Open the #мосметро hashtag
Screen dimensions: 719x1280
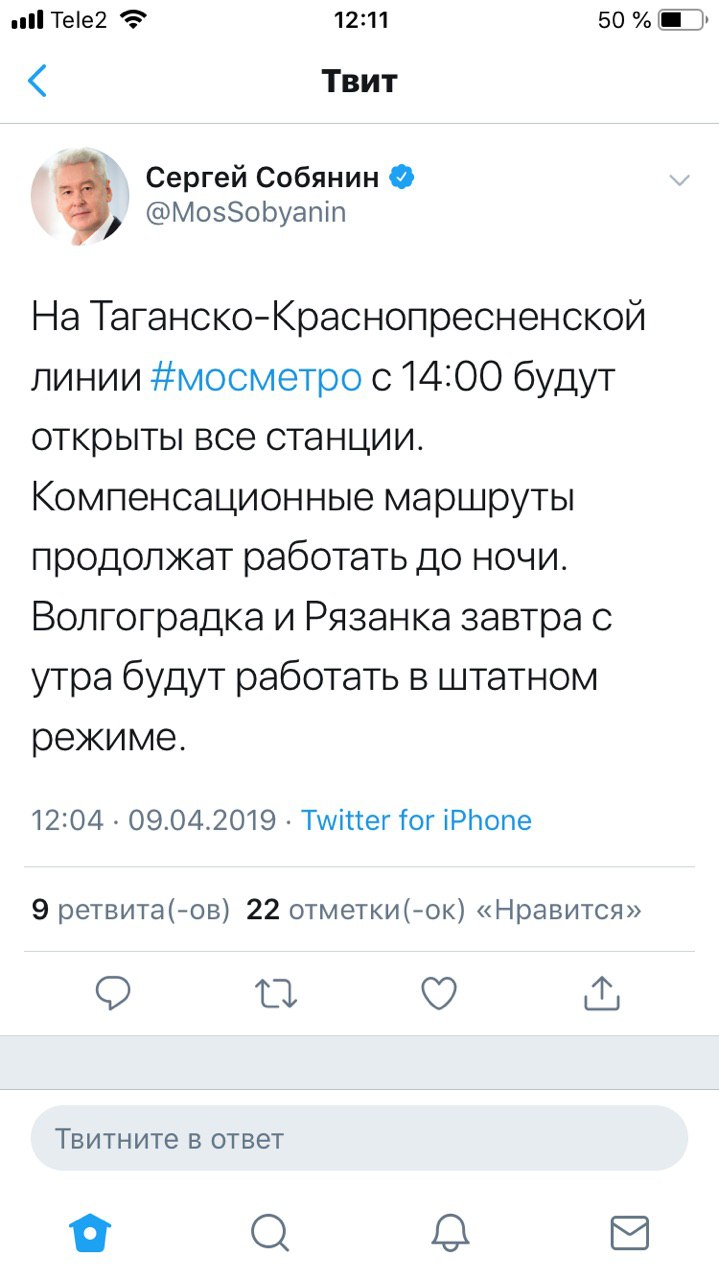(256, 378)
